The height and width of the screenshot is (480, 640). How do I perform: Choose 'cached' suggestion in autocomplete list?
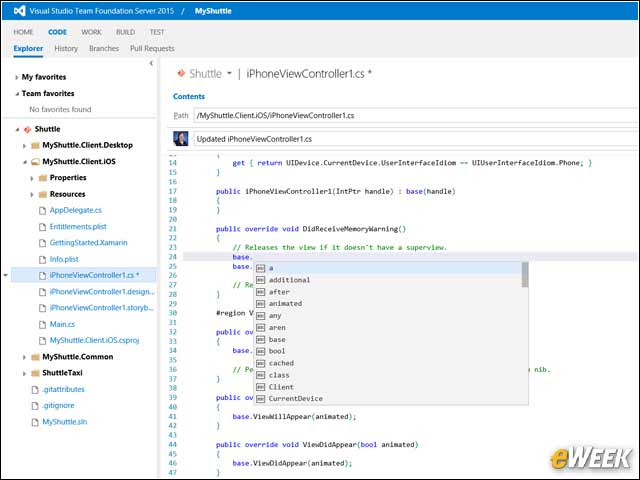(387, 363)
